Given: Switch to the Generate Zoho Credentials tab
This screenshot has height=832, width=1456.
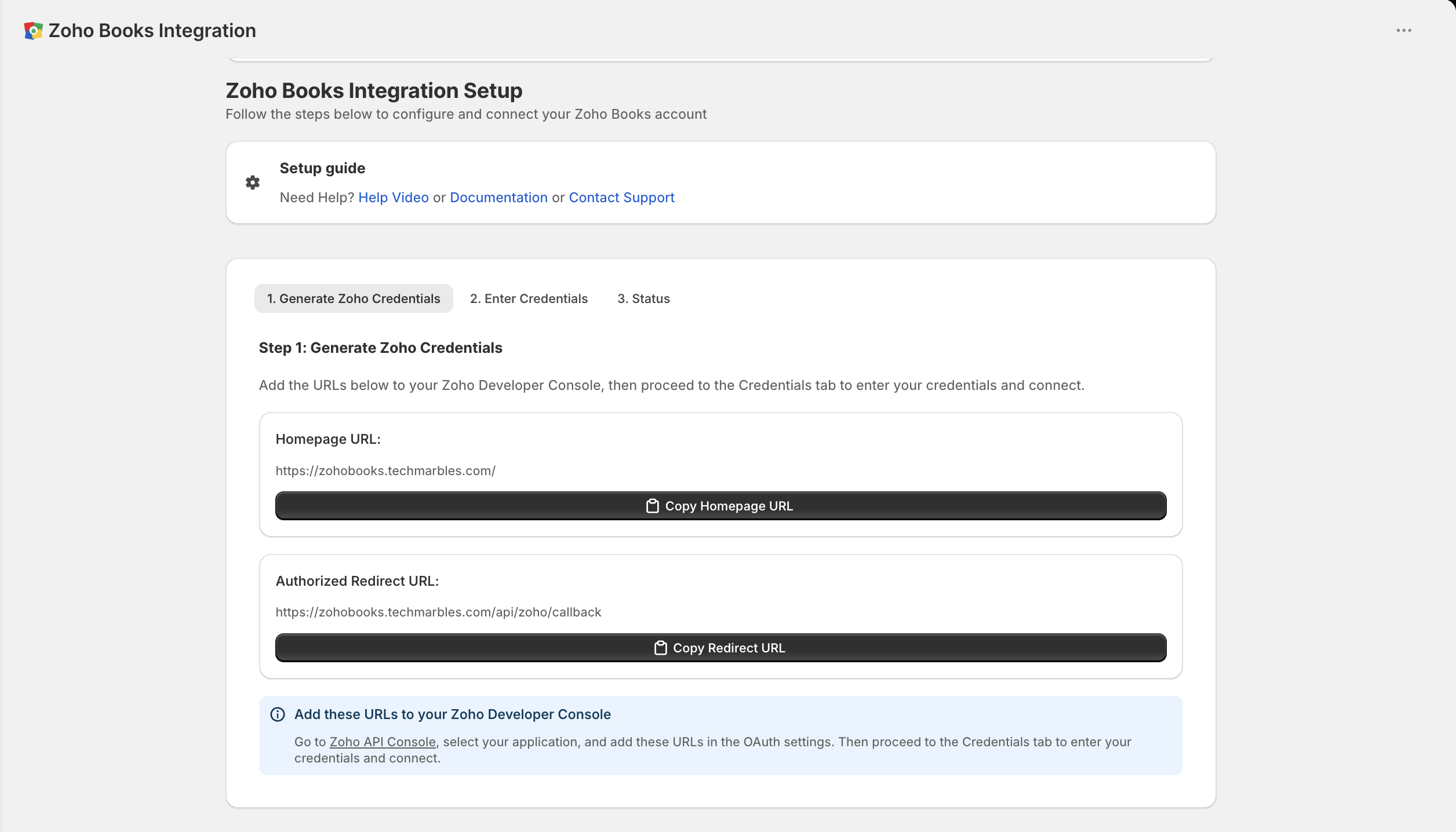Looking at the screenshot, I should (354, 298).
